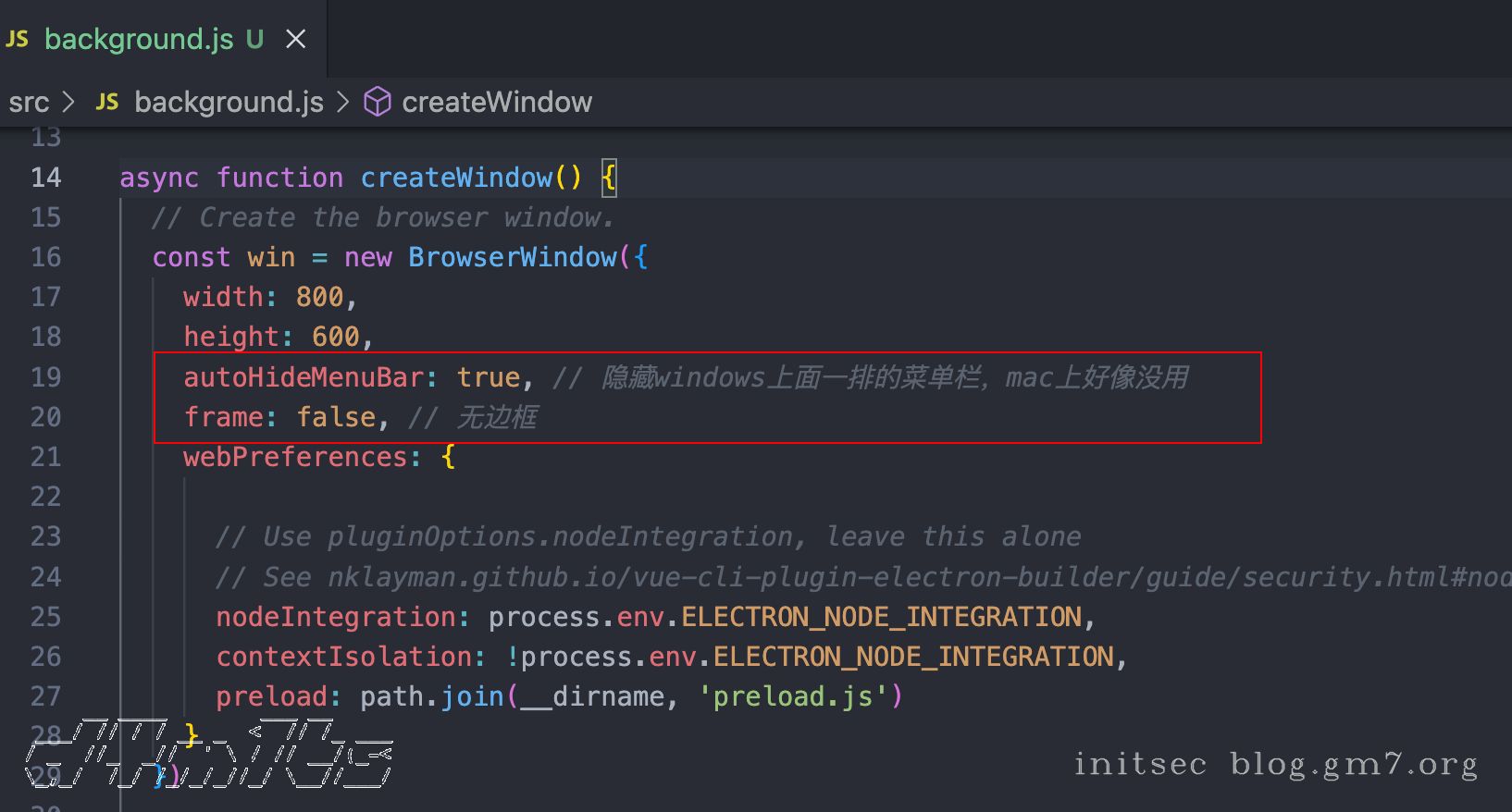Click line number 14 in the gutter
The height and width of the screenshot is (812, 1512).
(x=45, y=178)
